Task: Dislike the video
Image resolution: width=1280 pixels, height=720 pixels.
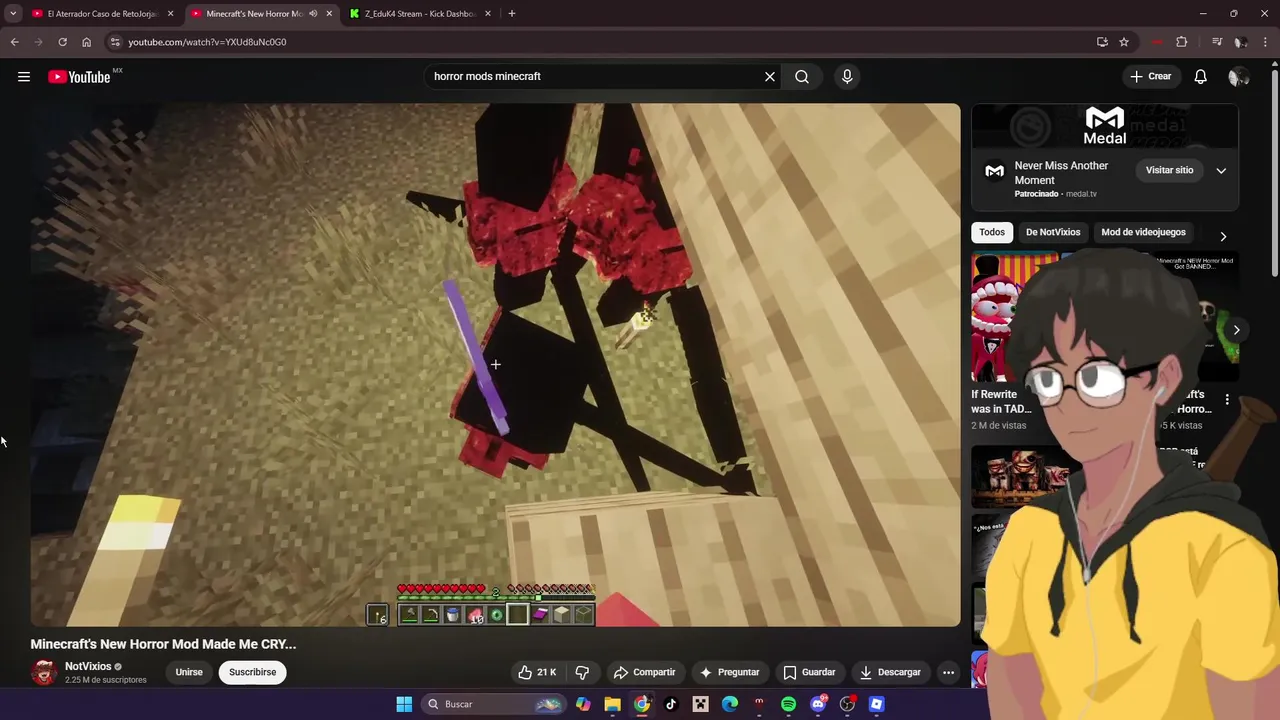Action: click(582, 672)
